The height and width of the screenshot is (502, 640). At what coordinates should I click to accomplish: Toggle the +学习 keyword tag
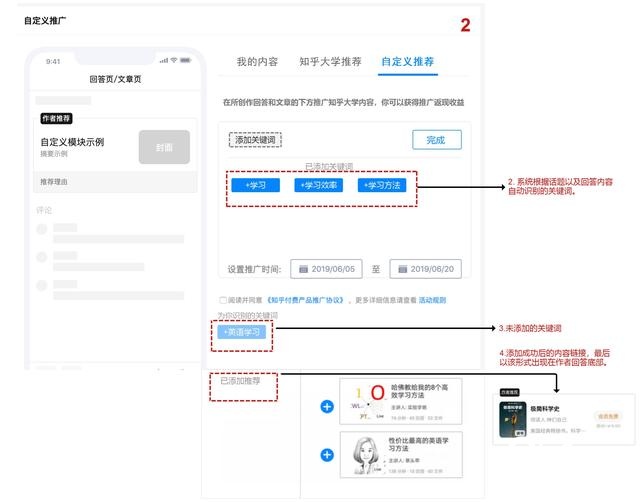pyautogui.click(x=255, y=185)
